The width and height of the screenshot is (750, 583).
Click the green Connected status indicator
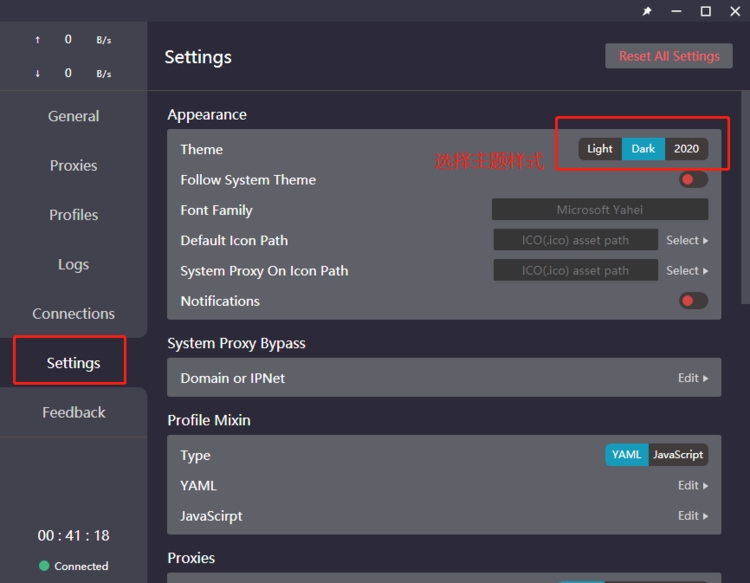point(44,566)
